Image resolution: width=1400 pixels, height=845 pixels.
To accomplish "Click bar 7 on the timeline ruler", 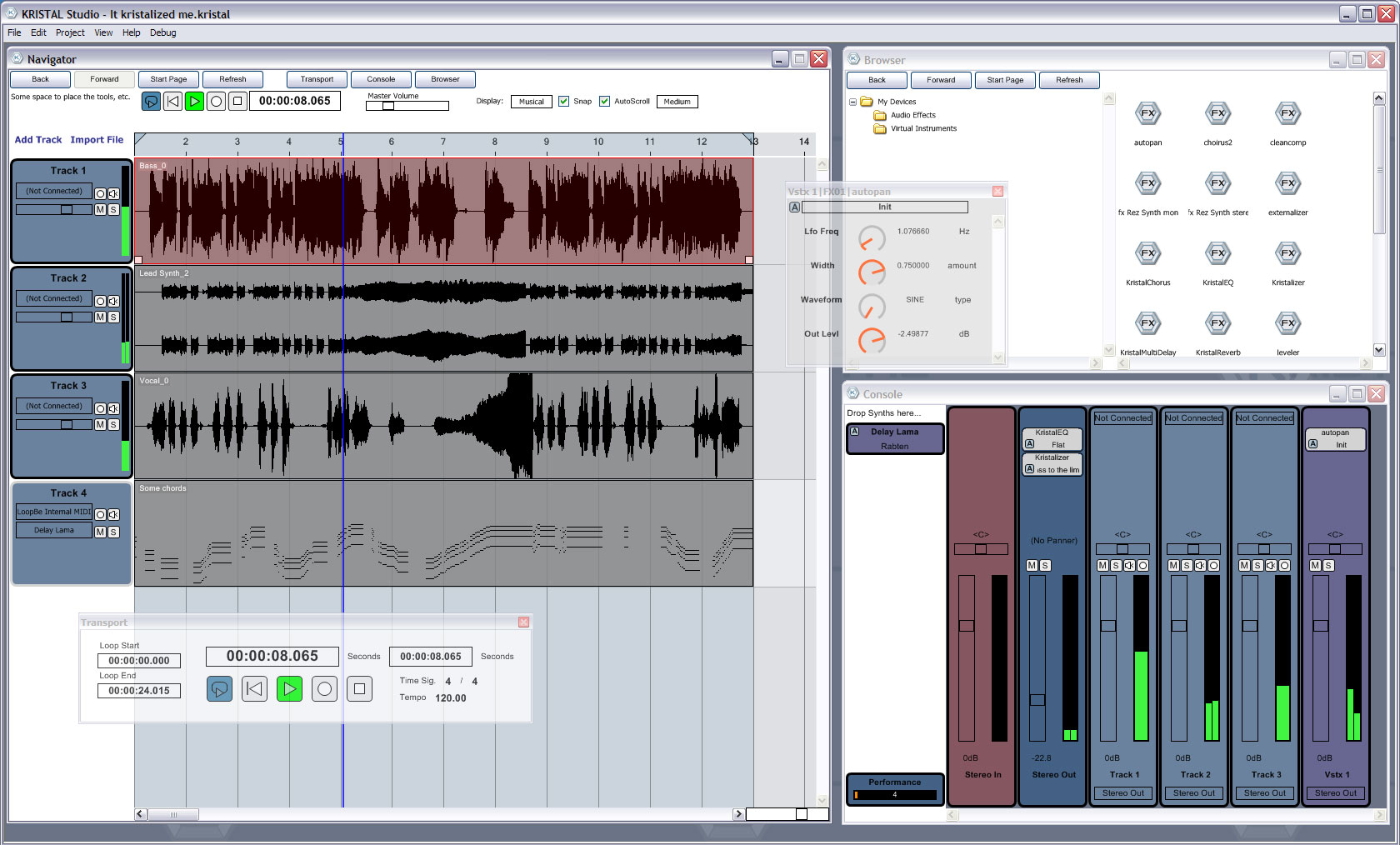I will click(443, 142).
